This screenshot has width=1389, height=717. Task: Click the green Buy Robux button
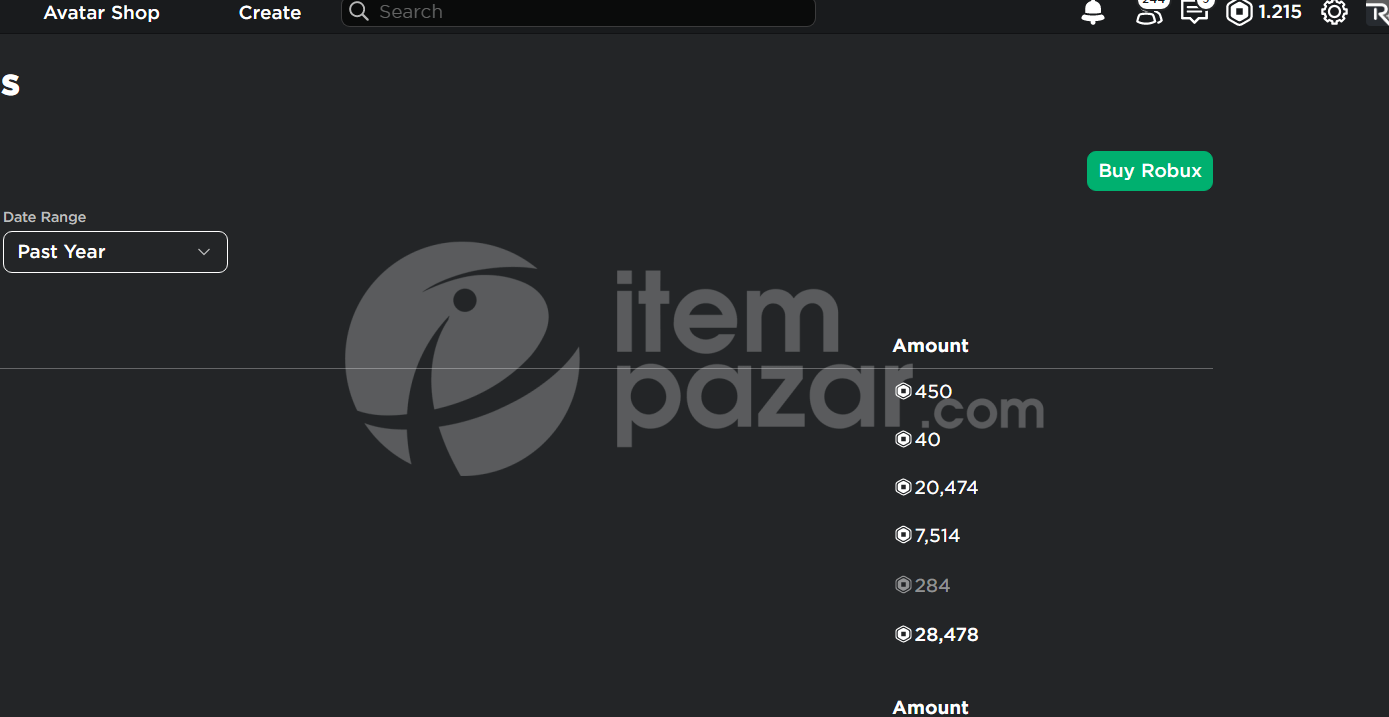1150,171
